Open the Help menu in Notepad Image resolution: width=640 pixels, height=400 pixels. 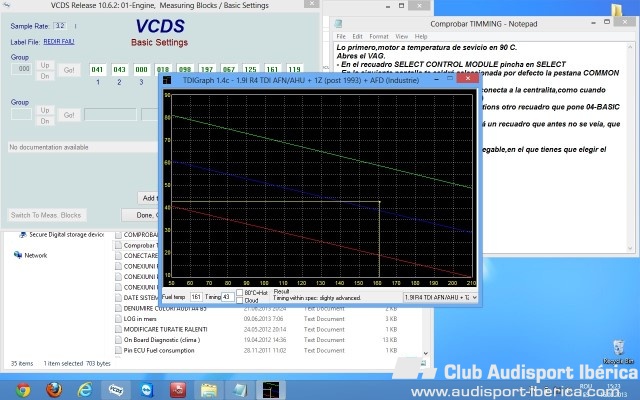(x=421, y=36)
